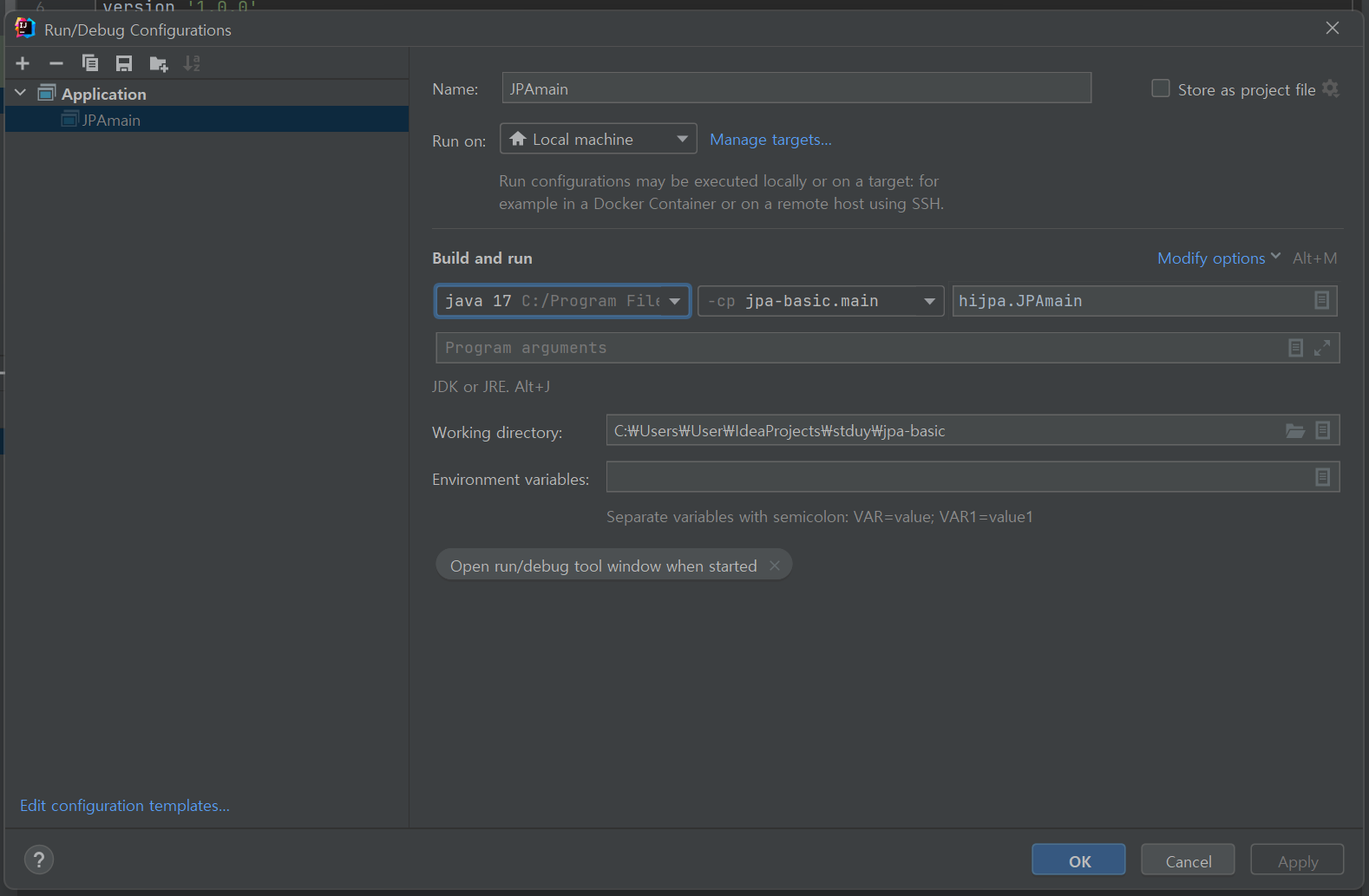
Task: Remove 'Open run/debug tool window' tag
Action: (x=775, y=566)
